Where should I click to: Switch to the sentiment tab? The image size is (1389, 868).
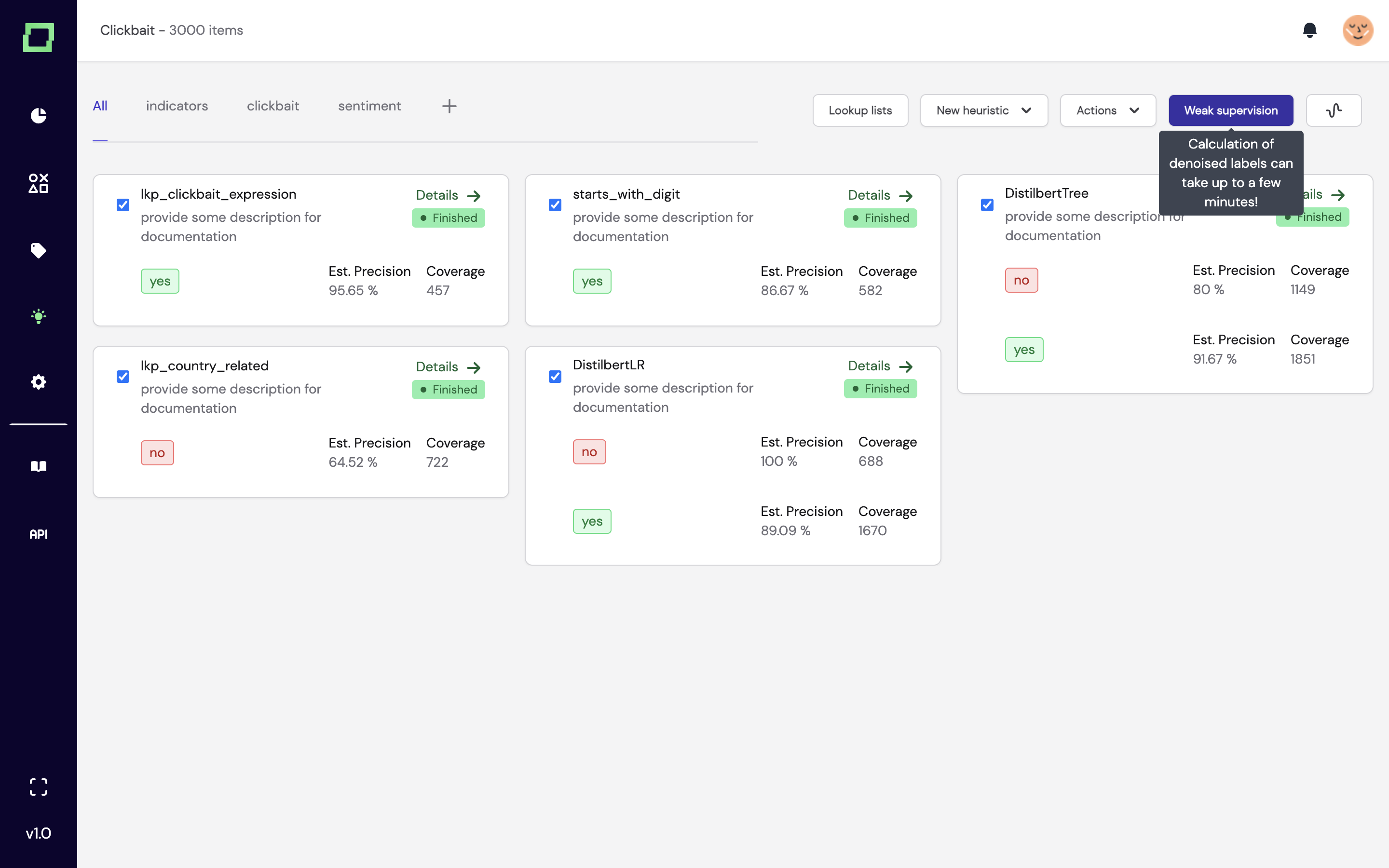(x=369, y=106)
